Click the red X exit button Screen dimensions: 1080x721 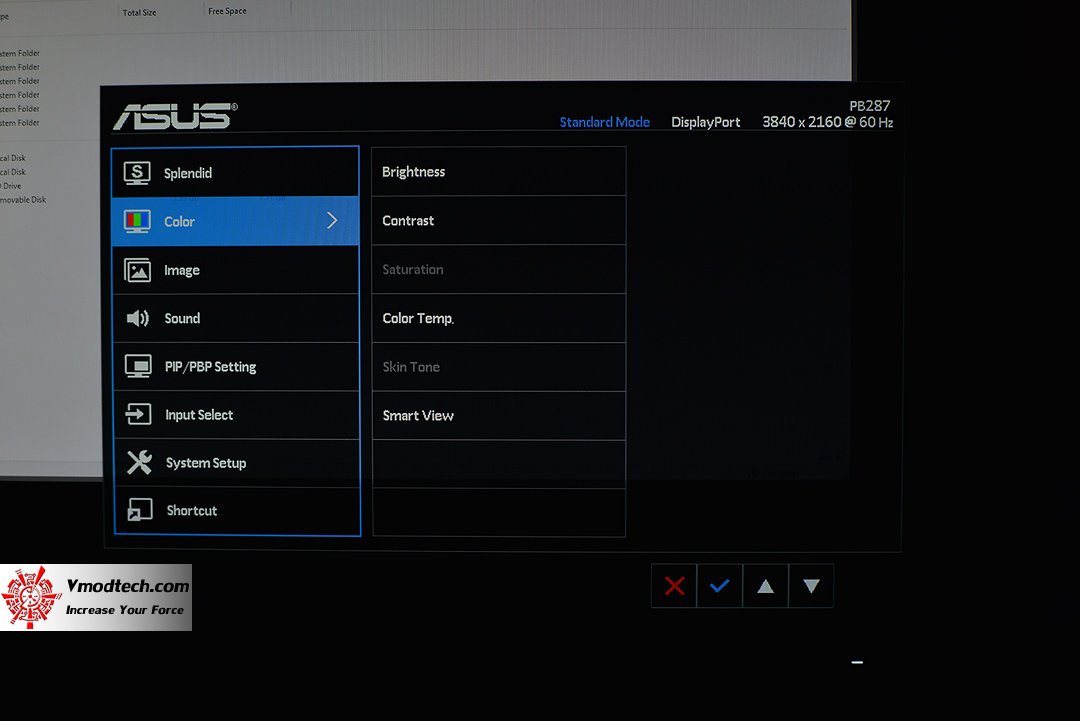point(674,586)
